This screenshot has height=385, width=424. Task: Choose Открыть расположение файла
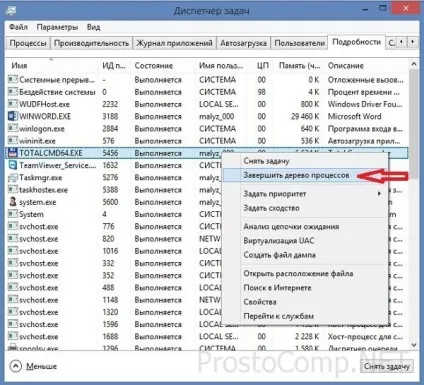point(305,274)
